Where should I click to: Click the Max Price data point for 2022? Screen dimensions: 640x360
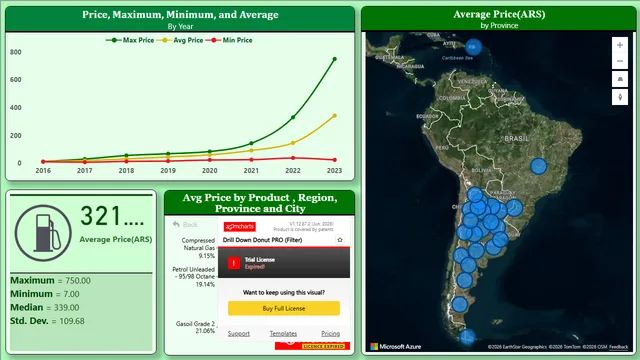293,117
